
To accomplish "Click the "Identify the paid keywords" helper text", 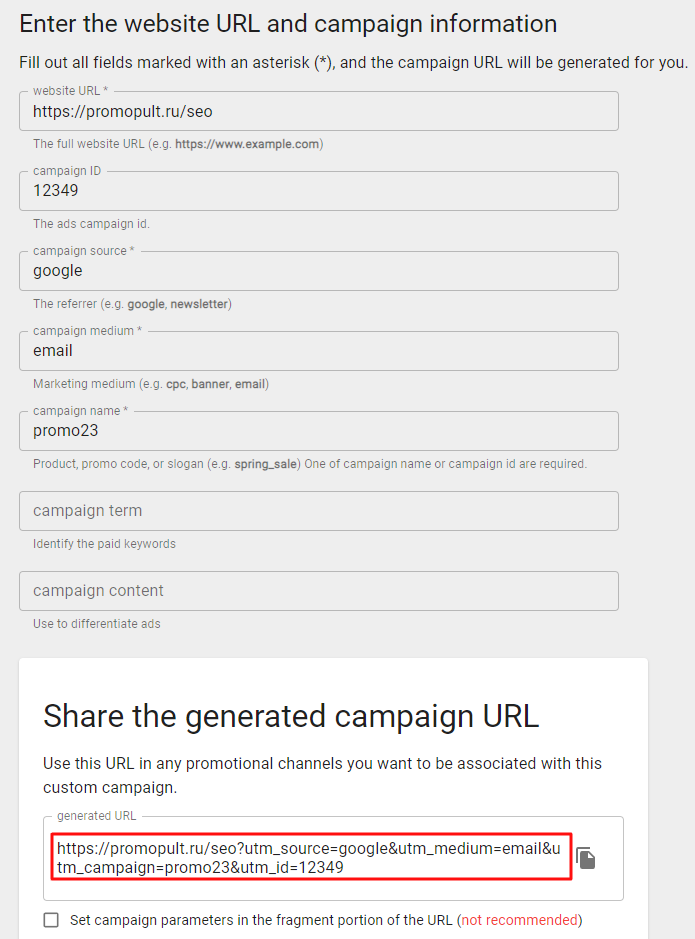I will tap(104, 544).
